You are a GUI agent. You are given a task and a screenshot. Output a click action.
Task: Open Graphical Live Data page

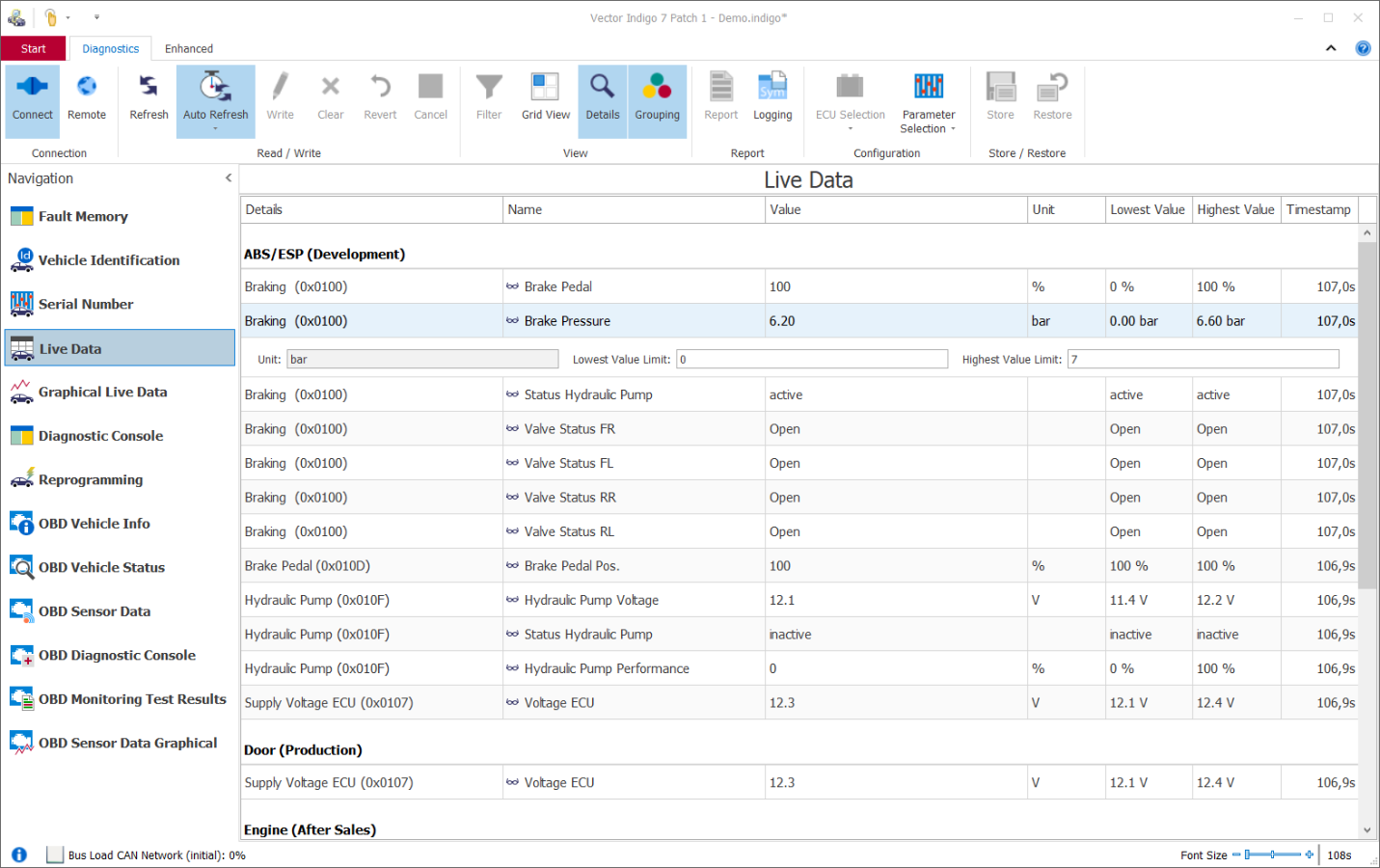point(120,392)
